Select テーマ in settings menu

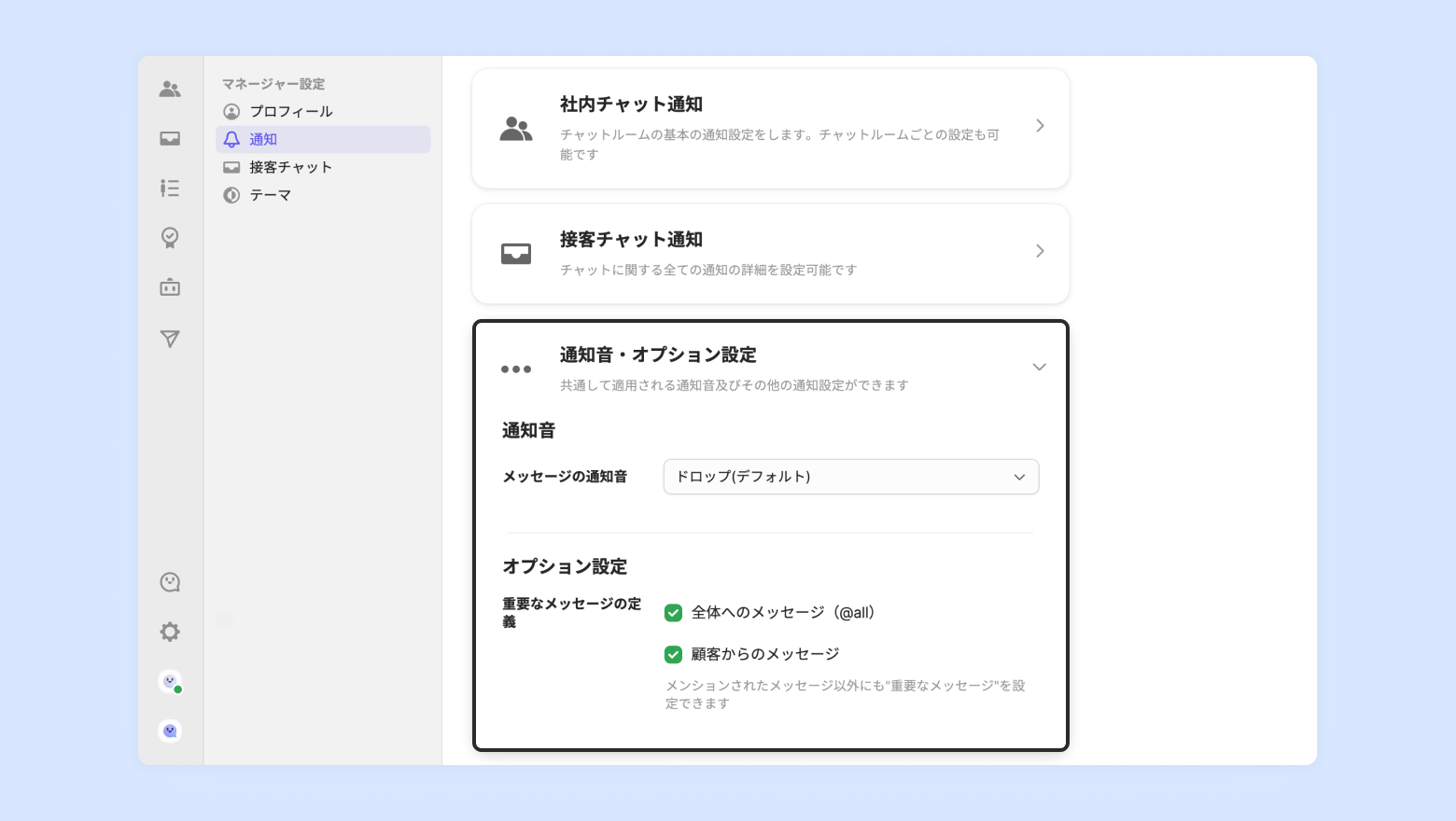pos(271,195)
